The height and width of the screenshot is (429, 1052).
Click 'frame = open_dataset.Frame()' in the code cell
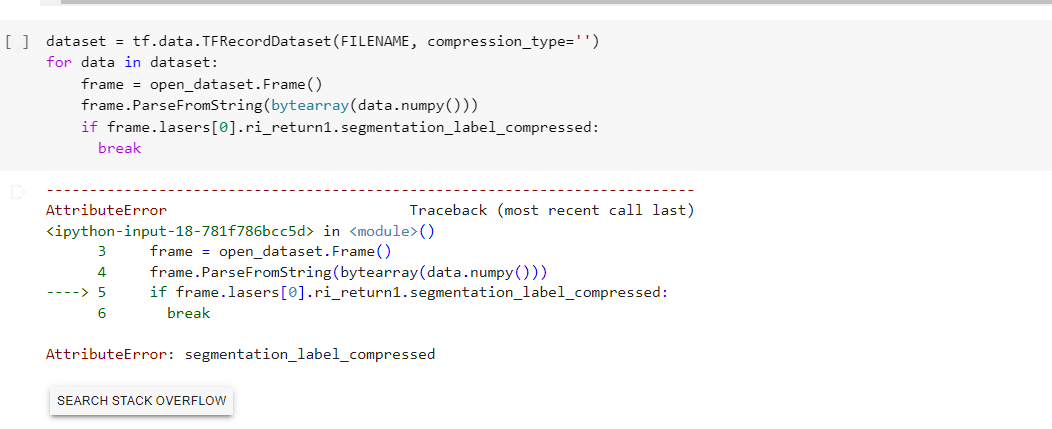[202, 84]
